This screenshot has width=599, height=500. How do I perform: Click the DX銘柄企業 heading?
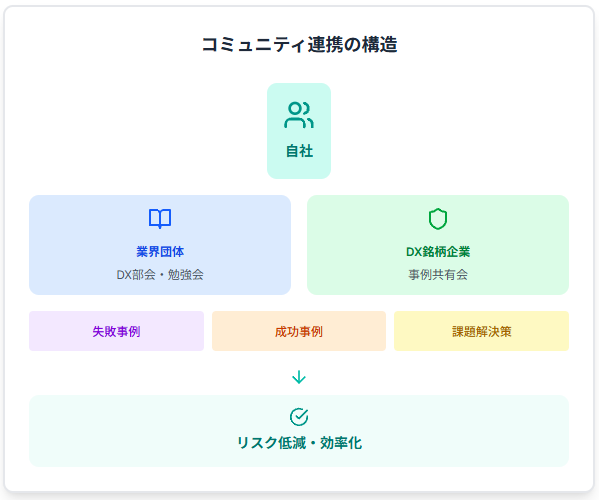438,252
